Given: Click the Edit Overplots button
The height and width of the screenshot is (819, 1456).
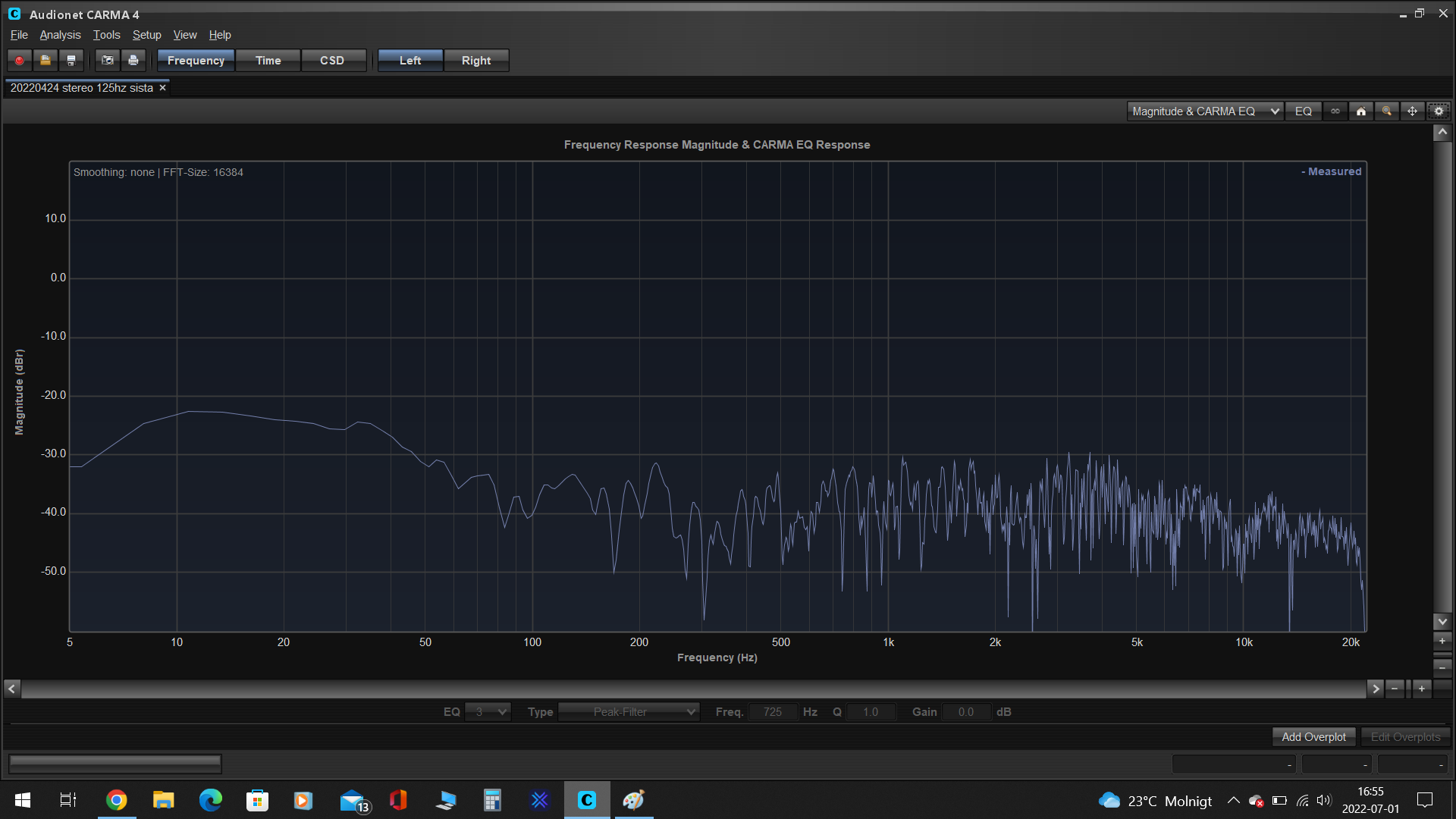Looking at the screenshot, I should pos(1405,737).
